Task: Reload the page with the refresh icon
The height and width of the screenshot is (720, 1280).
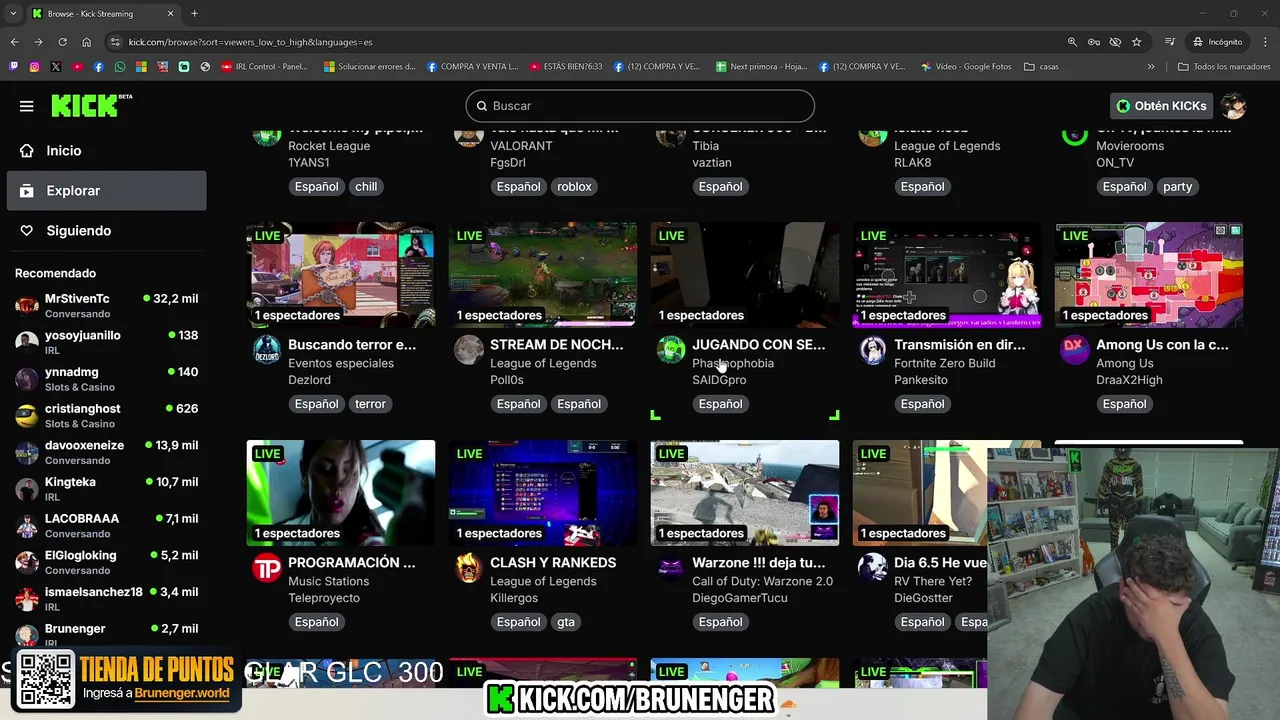Action: [x=62, y=42]
